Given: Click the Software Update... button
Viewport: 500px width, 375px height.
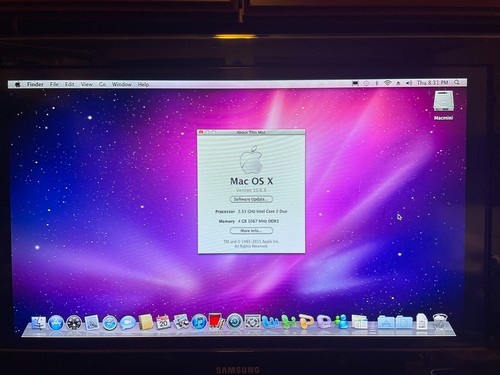Looking at the screenshot, I should (251, 199).
